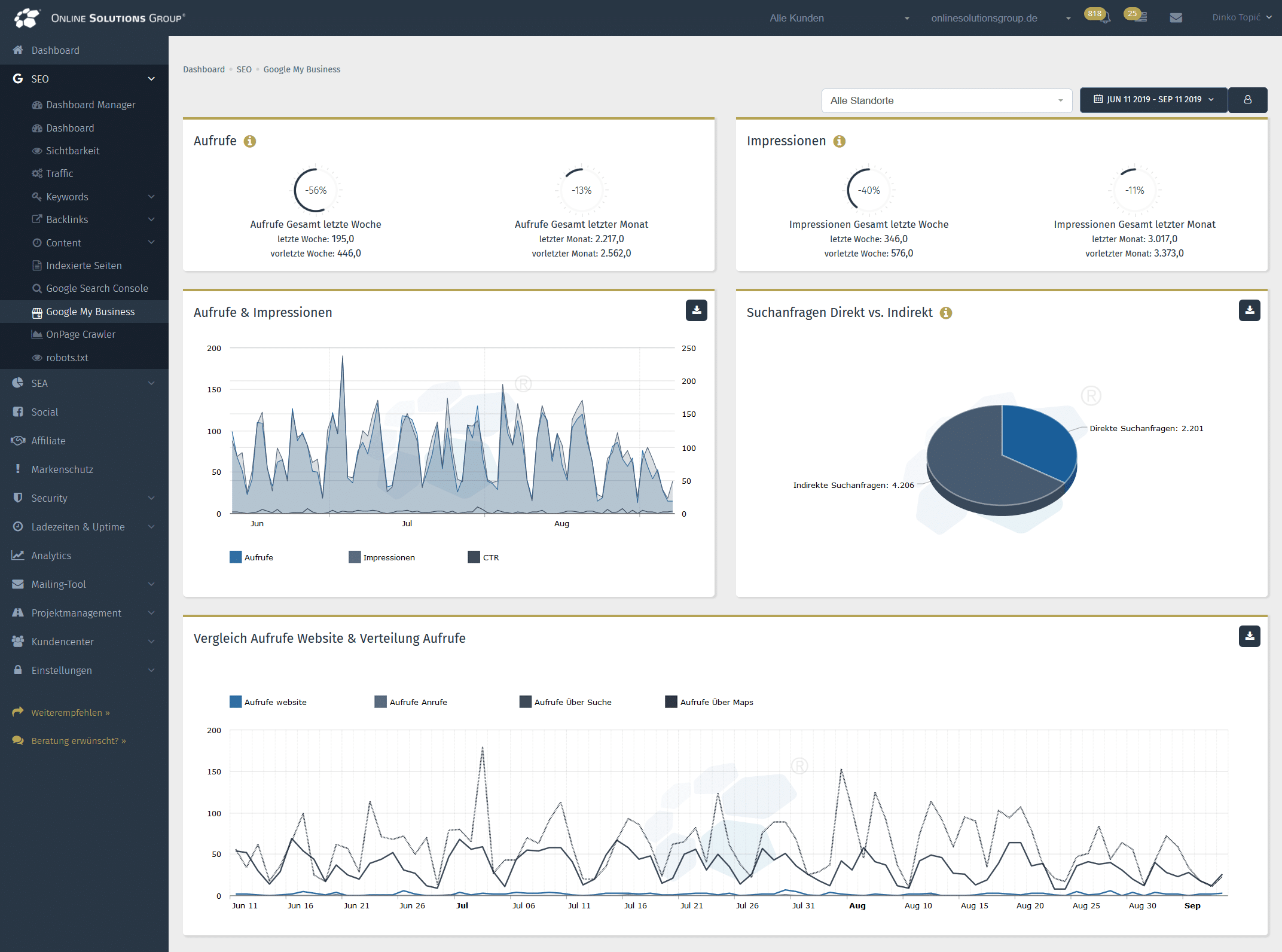Image resolution: width=1282 pixels, height=952 pixels.
Task: Expand the Backlinks submenu
Action: click(x=84, y=219)
